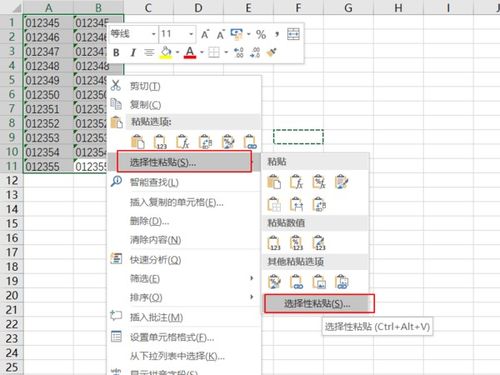The height and width of the screenshot is (375, 500).
Task: Open 选择性粘贴(S)... in main context menu
Action: [184, 162]
